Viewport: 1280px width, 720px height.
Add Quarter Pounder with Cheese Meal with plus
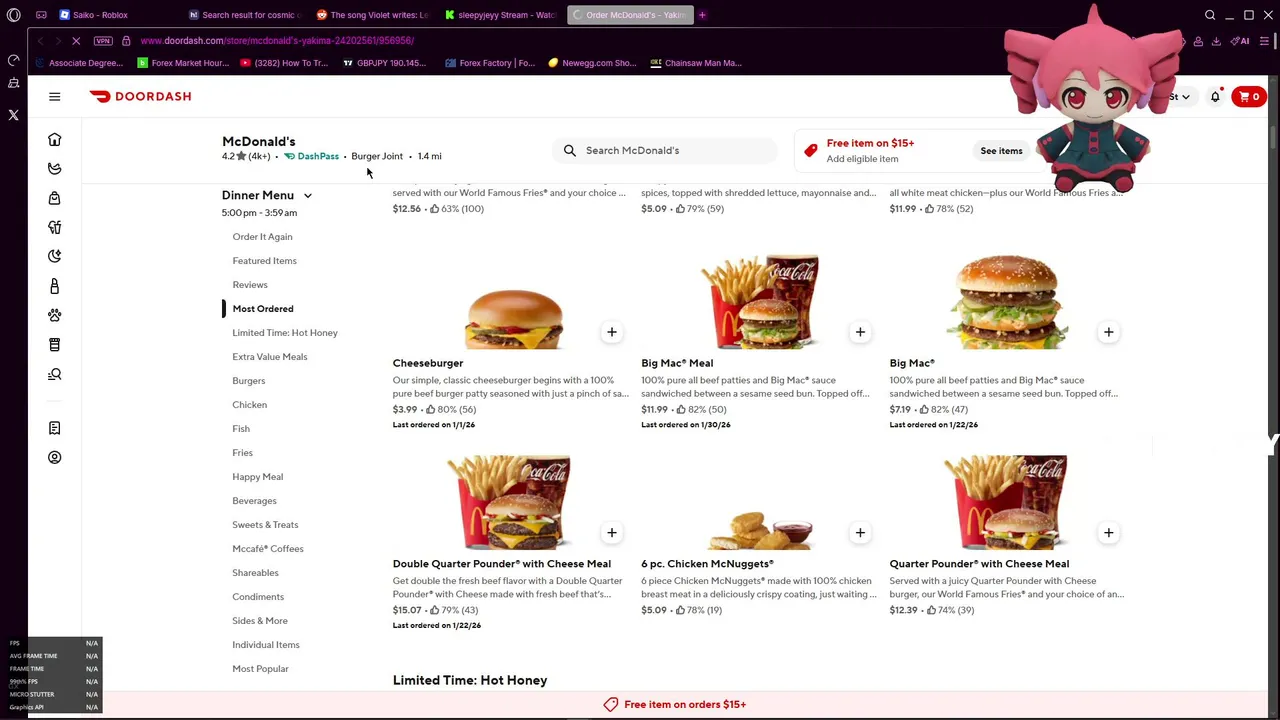tap(1108, 533)
